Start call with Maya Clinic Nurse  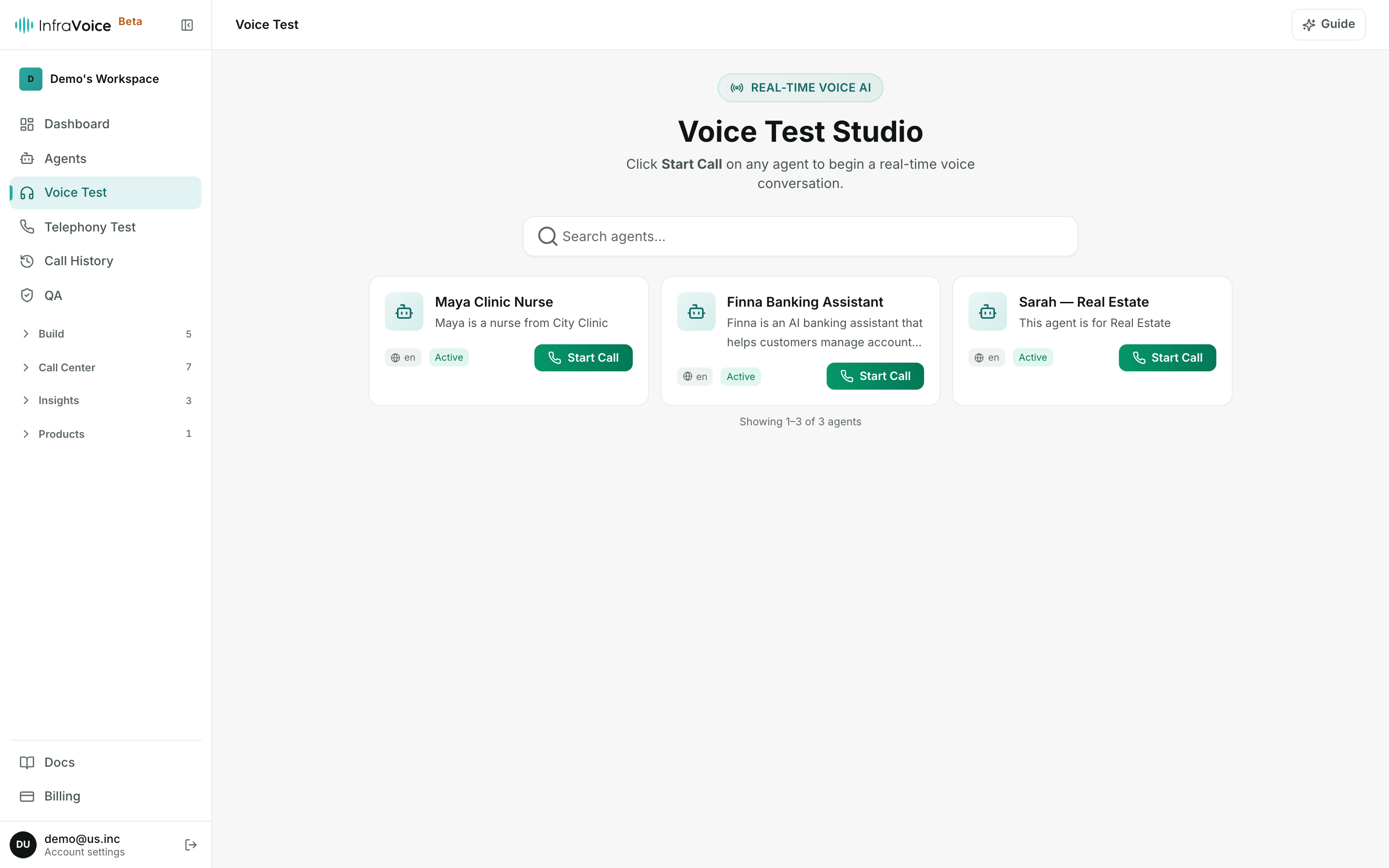click(x=583, y=358)
